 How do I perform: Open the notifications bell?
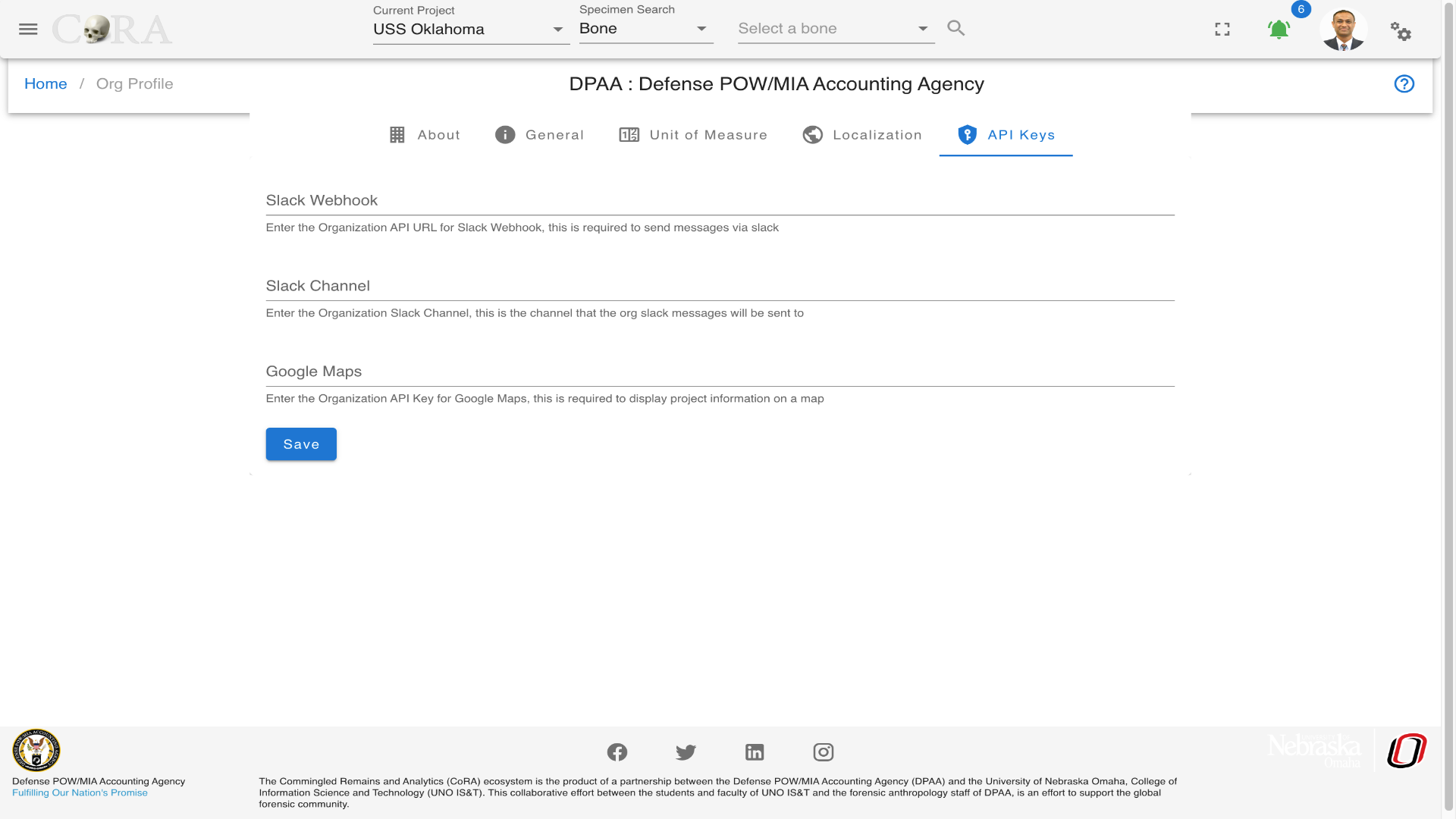pos(1279,29)
